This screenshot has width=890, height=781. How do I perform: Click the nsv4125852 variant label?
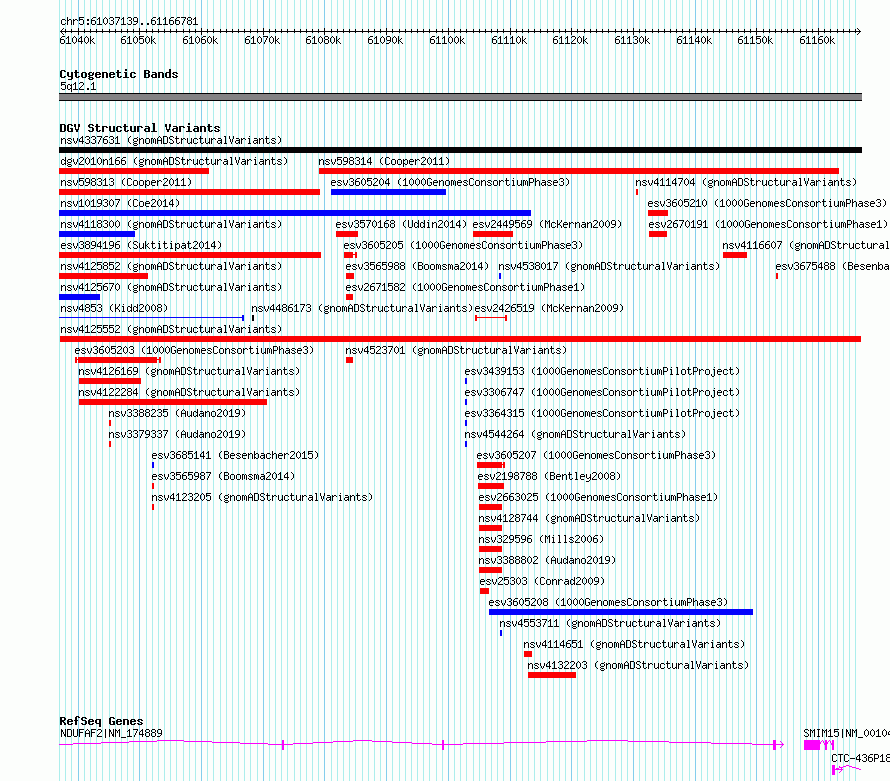pos(171,266)
